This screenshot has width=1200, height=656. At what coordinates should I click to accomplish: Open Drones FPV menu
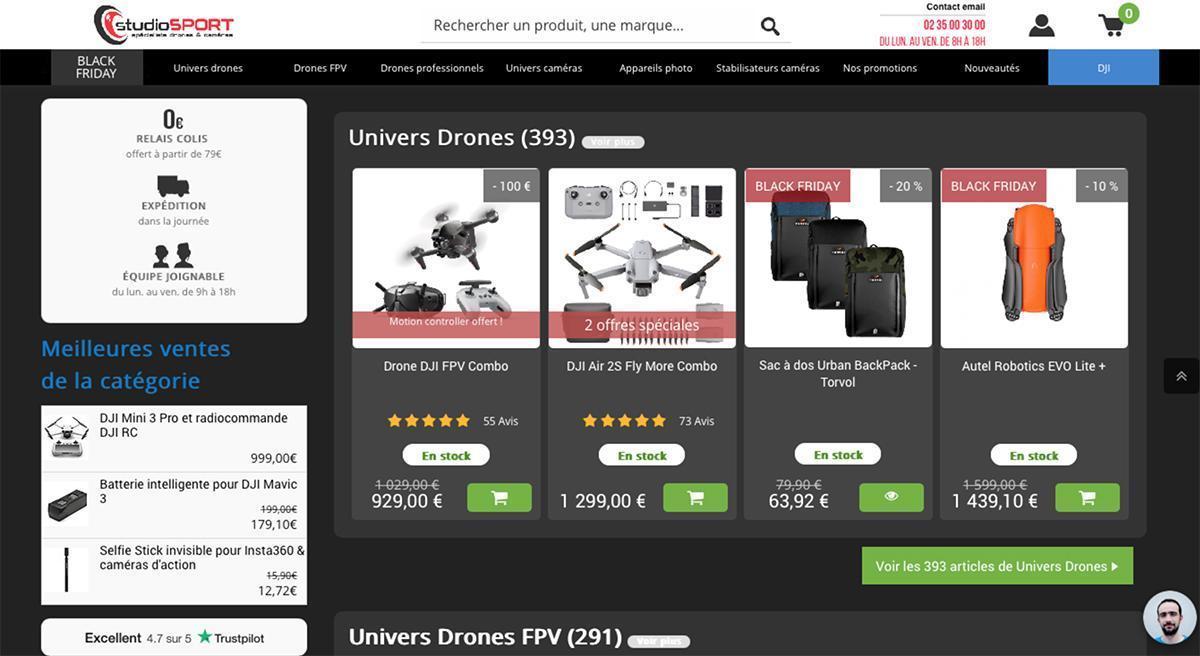pyautogui.click(x=320, y=68)
